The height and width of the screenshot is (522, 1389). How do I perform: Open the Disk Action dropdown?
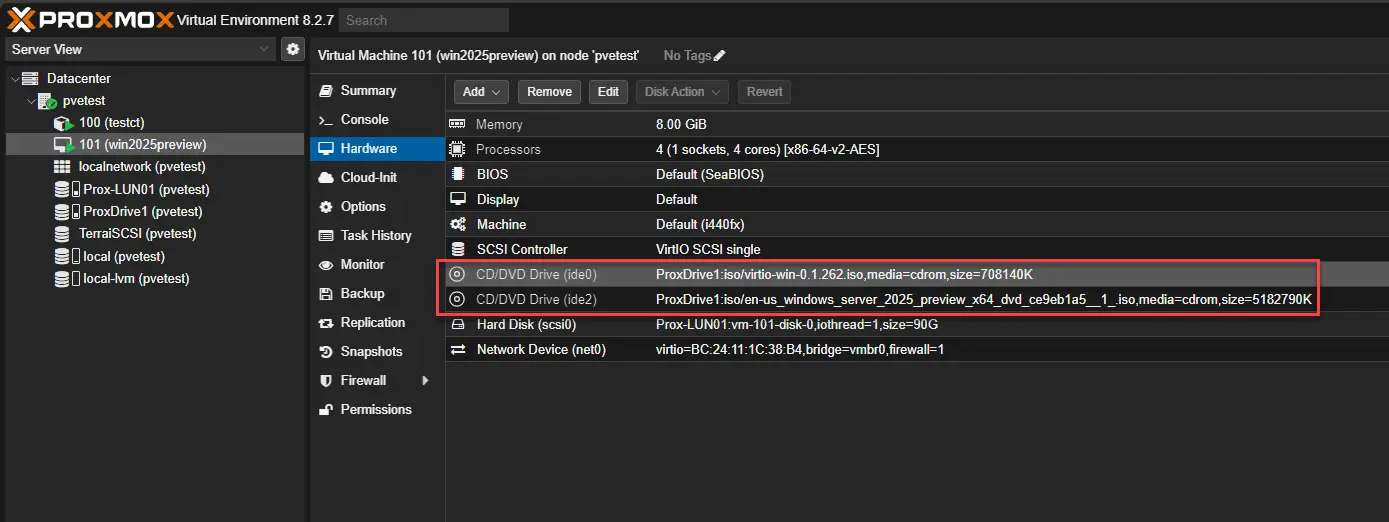coord(682,91)
